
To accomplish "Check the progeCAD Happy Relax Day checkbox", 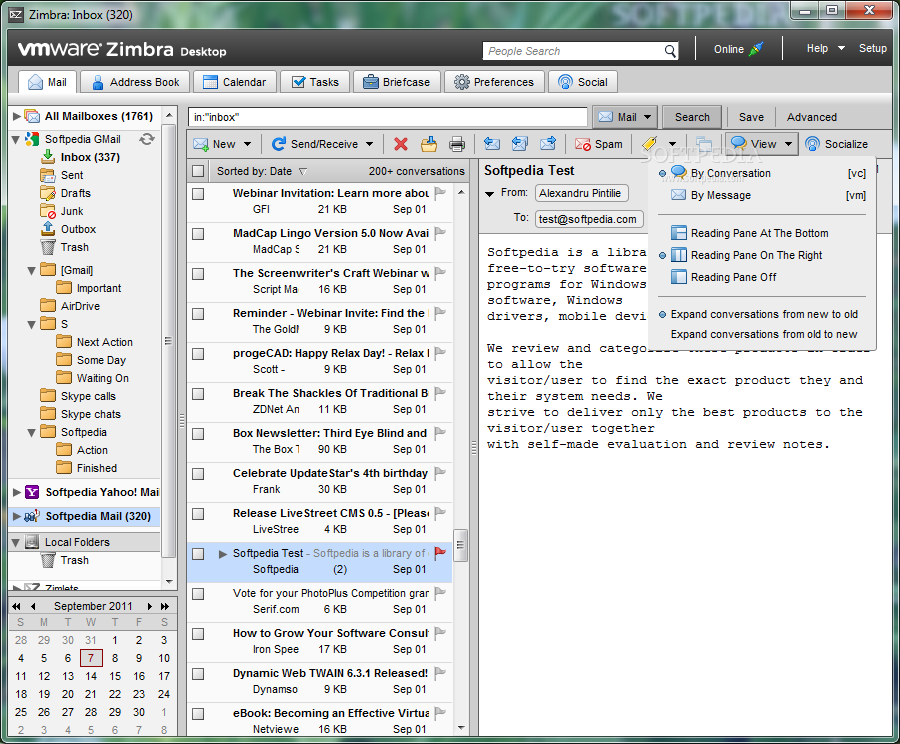I will click(x=198, y=354).
